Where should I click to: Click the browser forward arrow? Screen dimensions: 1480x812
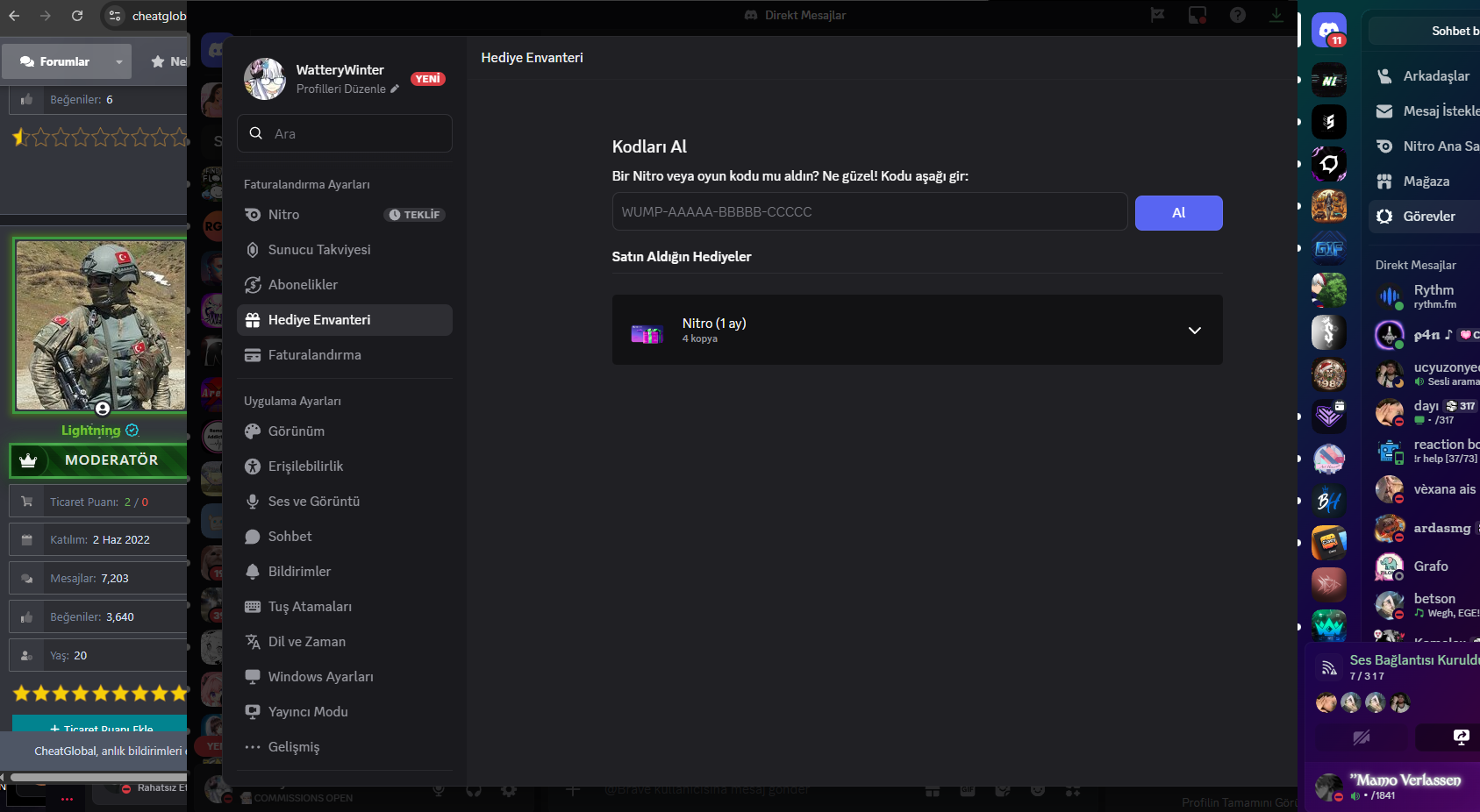(46, 16)
